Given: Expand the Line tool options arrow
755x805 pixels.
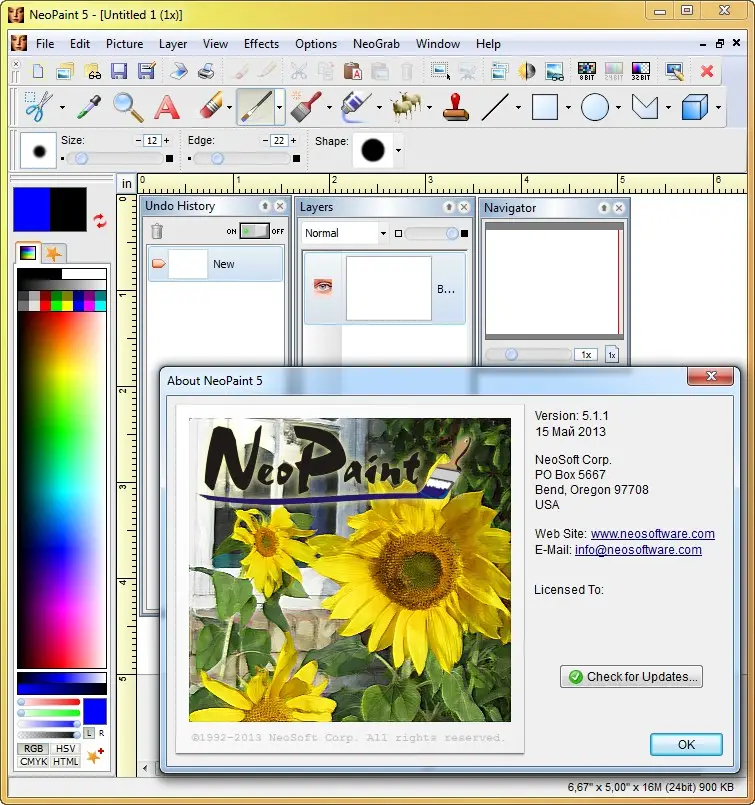Looking at the screenshot, I should [518, 107].
